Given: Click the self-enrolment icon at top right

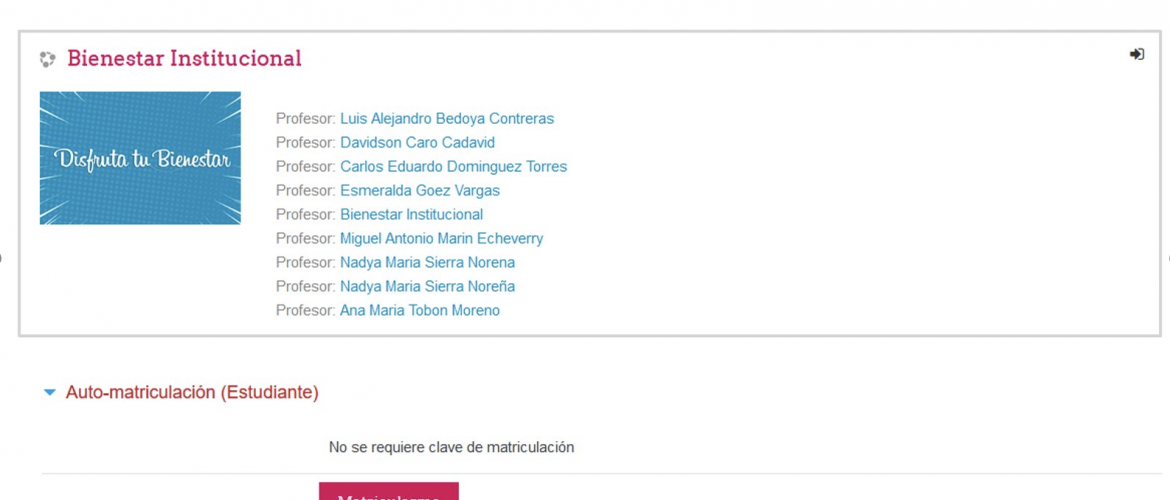Looking at the screenshot, I should click(1136, 54).
